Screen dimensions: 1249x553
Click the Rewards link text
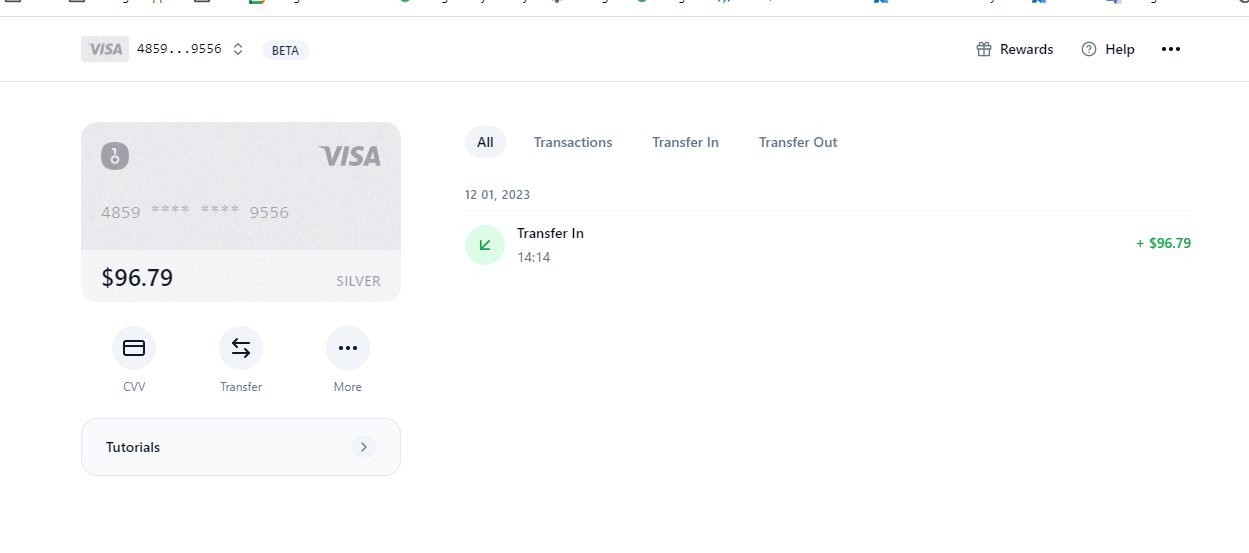coord(1026,49)
